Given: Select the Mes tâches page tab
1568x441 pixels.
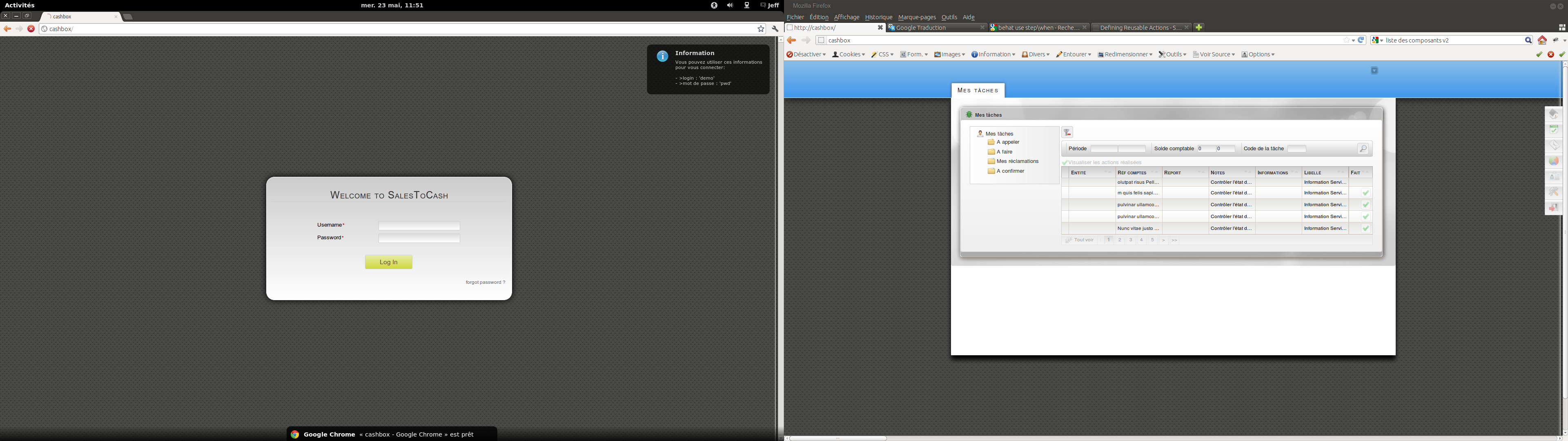Looking at the screenshot, I should 978,90.
